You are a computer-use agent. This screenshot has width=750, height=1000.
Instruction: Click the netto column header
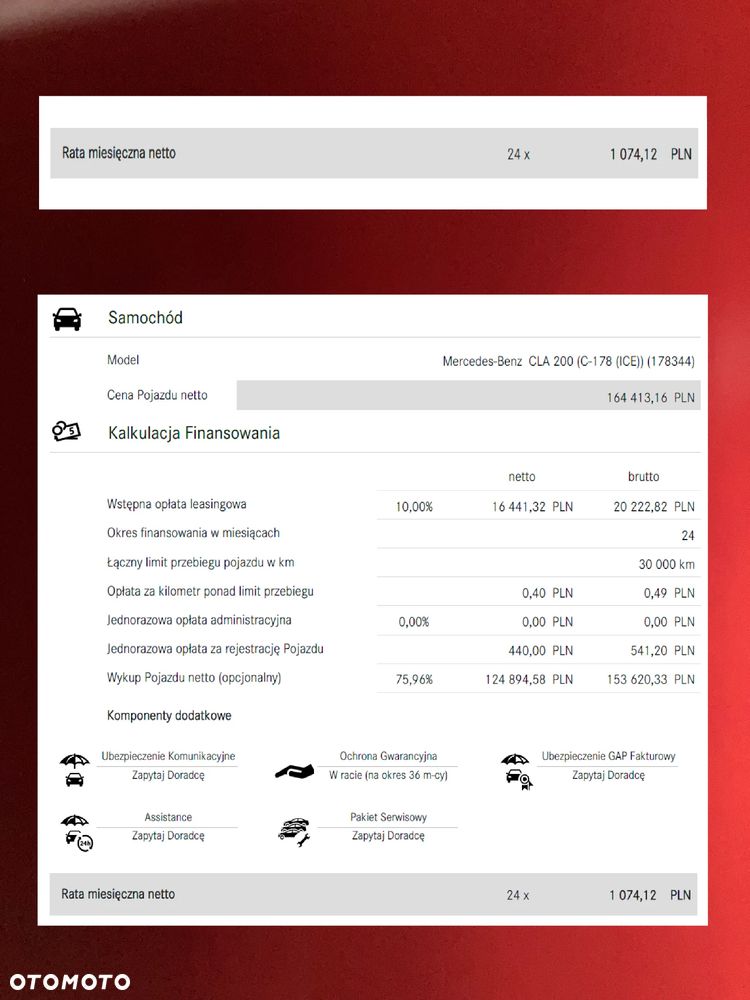pos(522,477)
